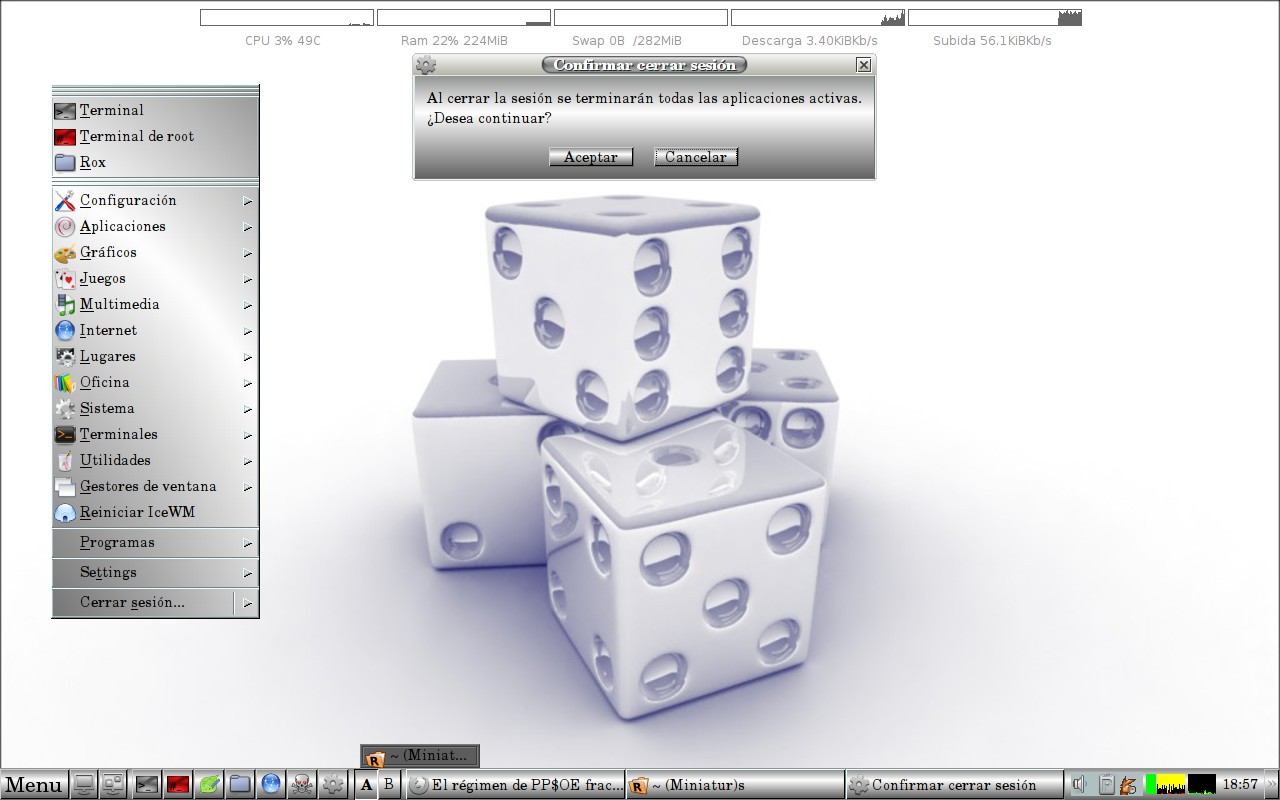Click the Gráficos palette icon
1280x800 pixels.
click(x=65, y=253)
